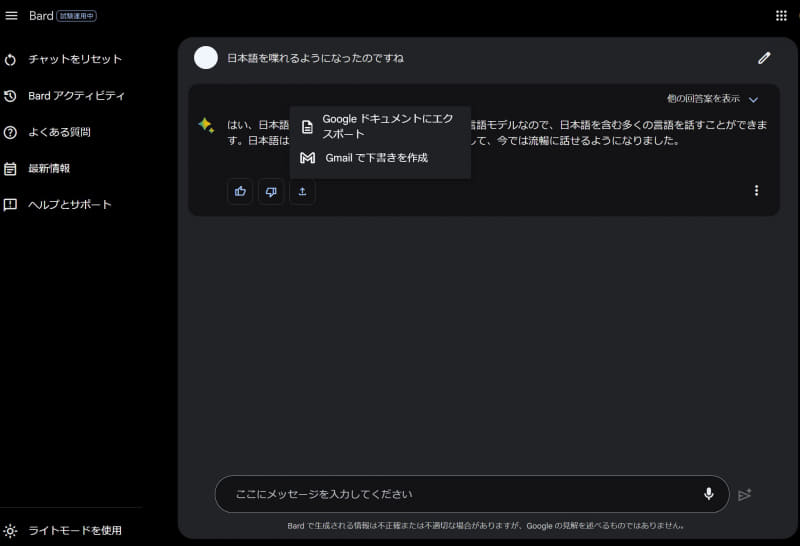Click the Google Docs document icon
Viewport: 800px width, 546px height.
pyautogui.click(x=307, y=127)
